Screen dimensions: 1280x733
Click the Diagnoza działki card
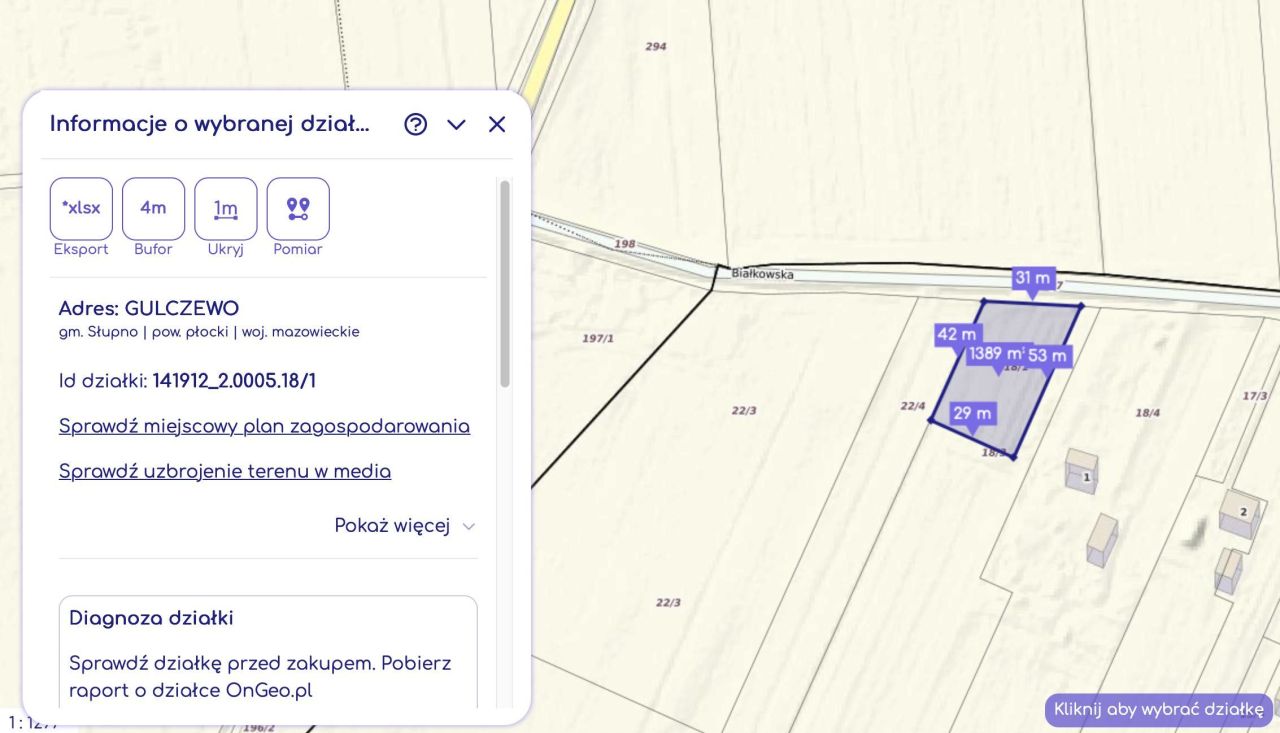(268, 652)
